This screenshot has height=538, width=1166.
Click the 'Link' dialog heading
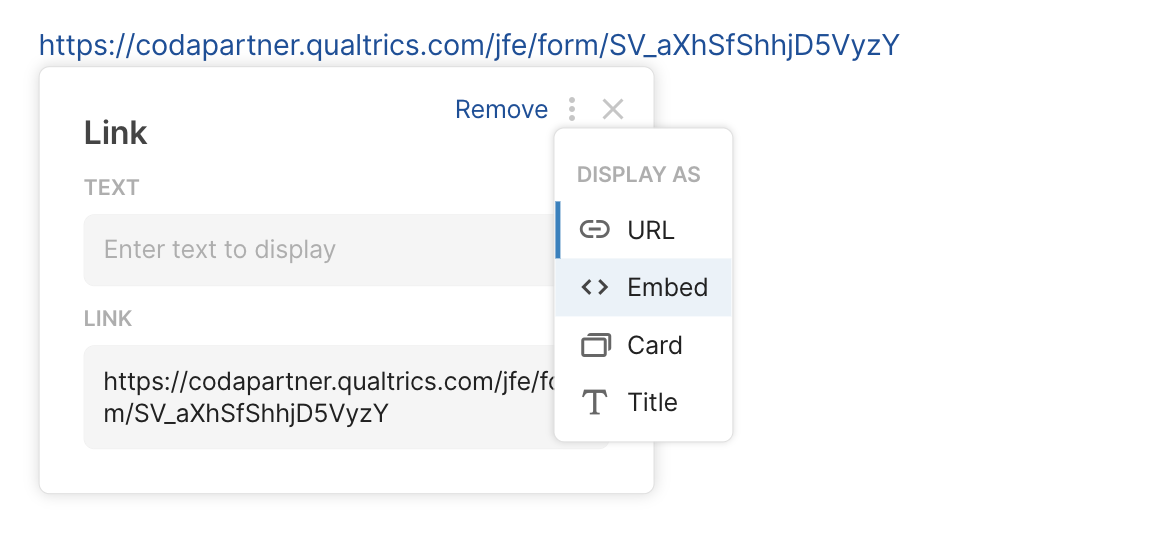pyautogui.click(x=116, y=133)
